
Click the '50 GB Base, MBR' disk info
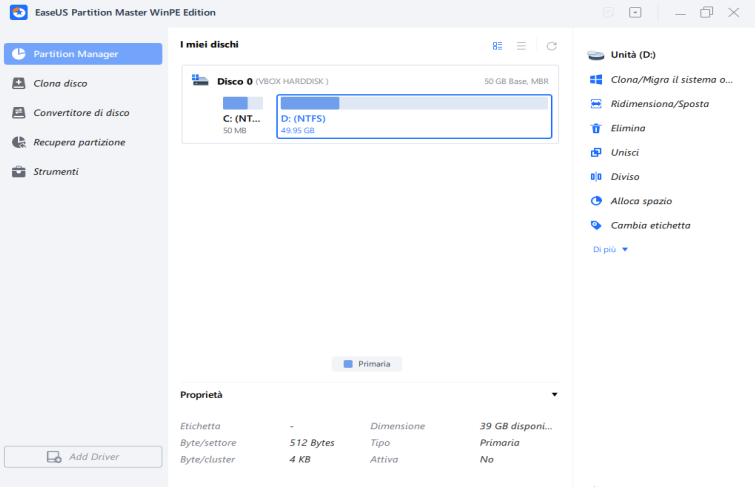(x=516, y=81)
